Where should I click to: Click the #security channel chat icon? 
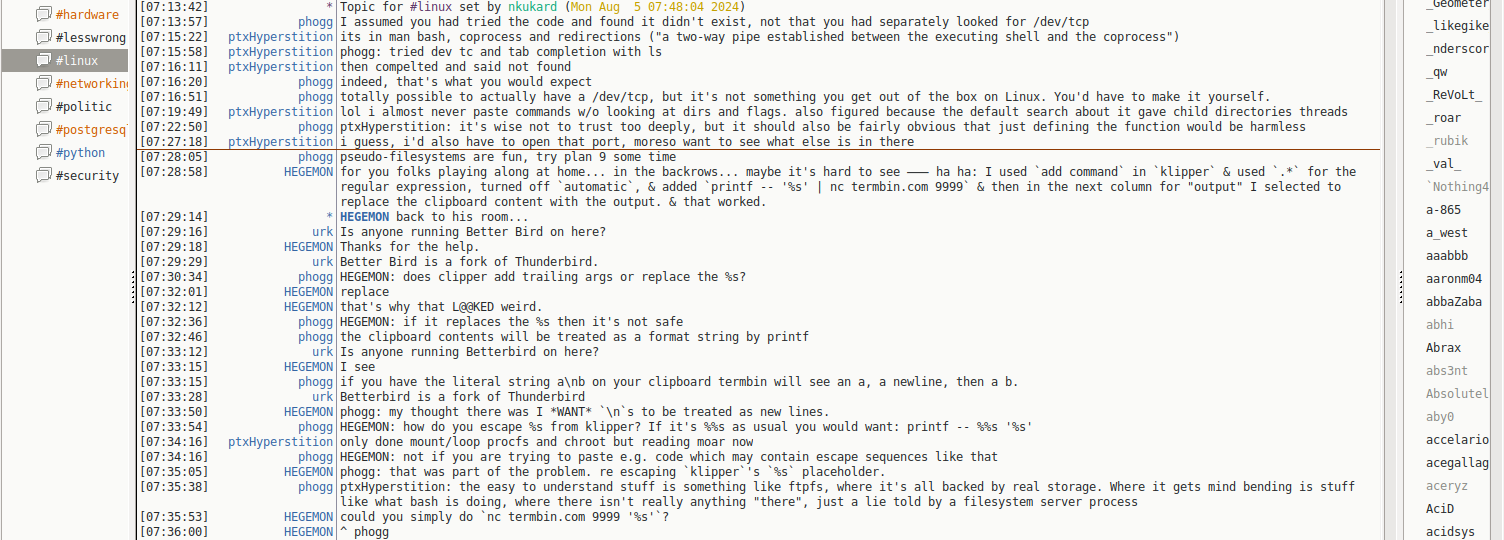43,176
